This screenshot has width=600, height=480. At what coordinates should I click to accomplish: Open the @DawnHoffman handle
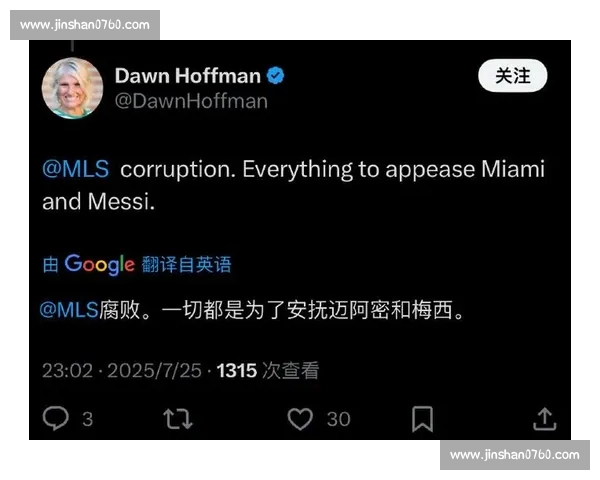pos(191,101)
